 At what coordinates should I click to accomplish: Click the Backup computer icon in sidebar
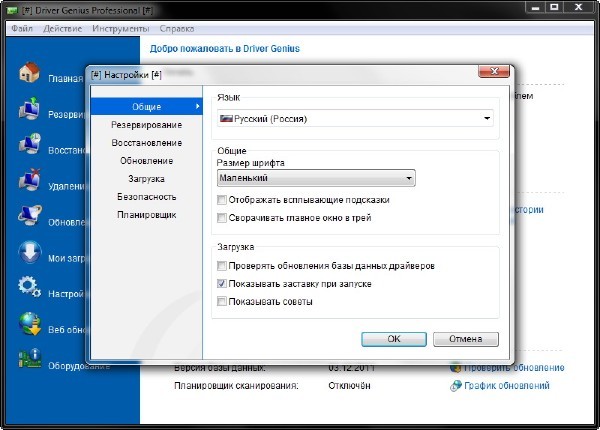click(29, 108)
